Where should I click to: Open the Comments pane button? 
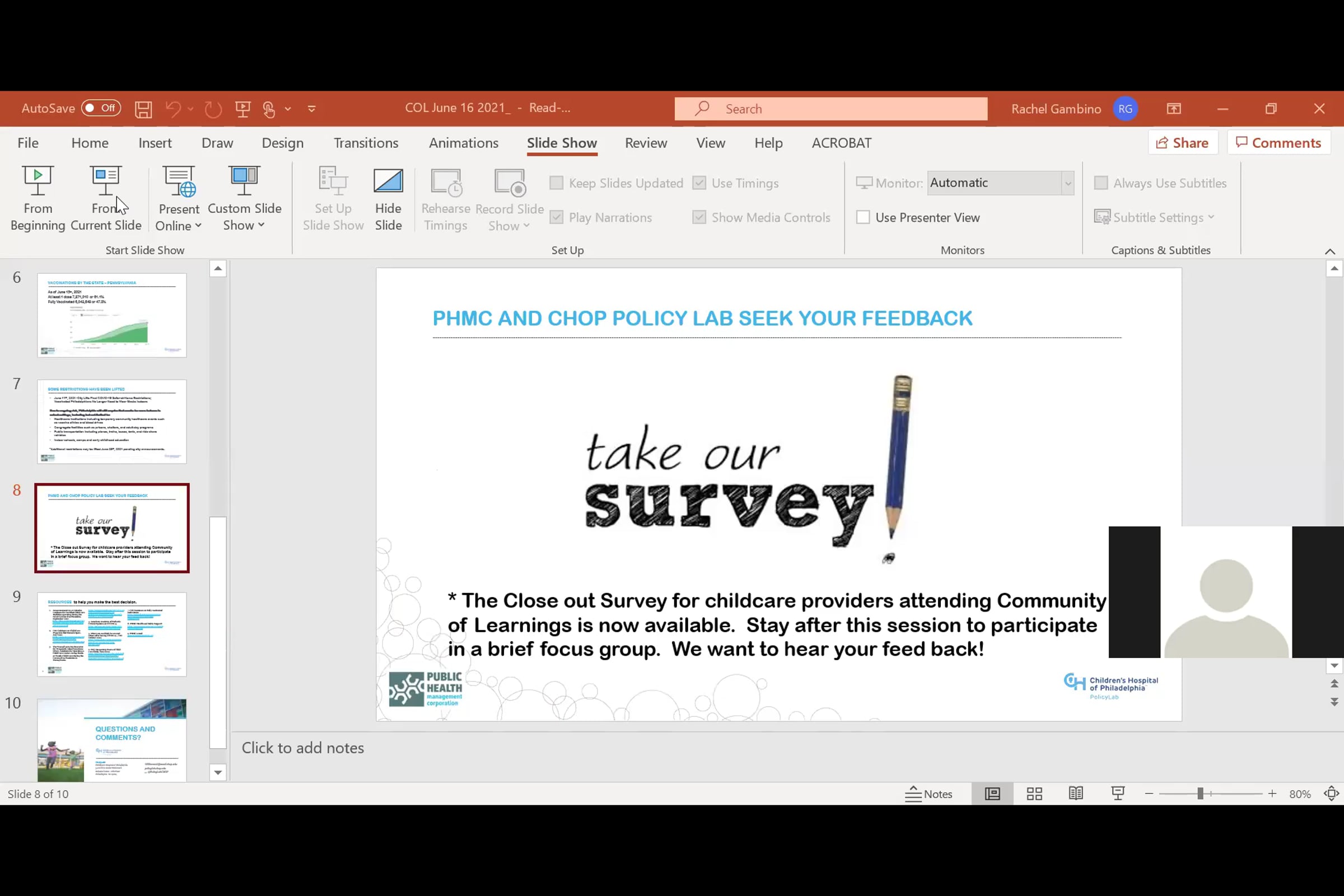[x=1278, y=143]
